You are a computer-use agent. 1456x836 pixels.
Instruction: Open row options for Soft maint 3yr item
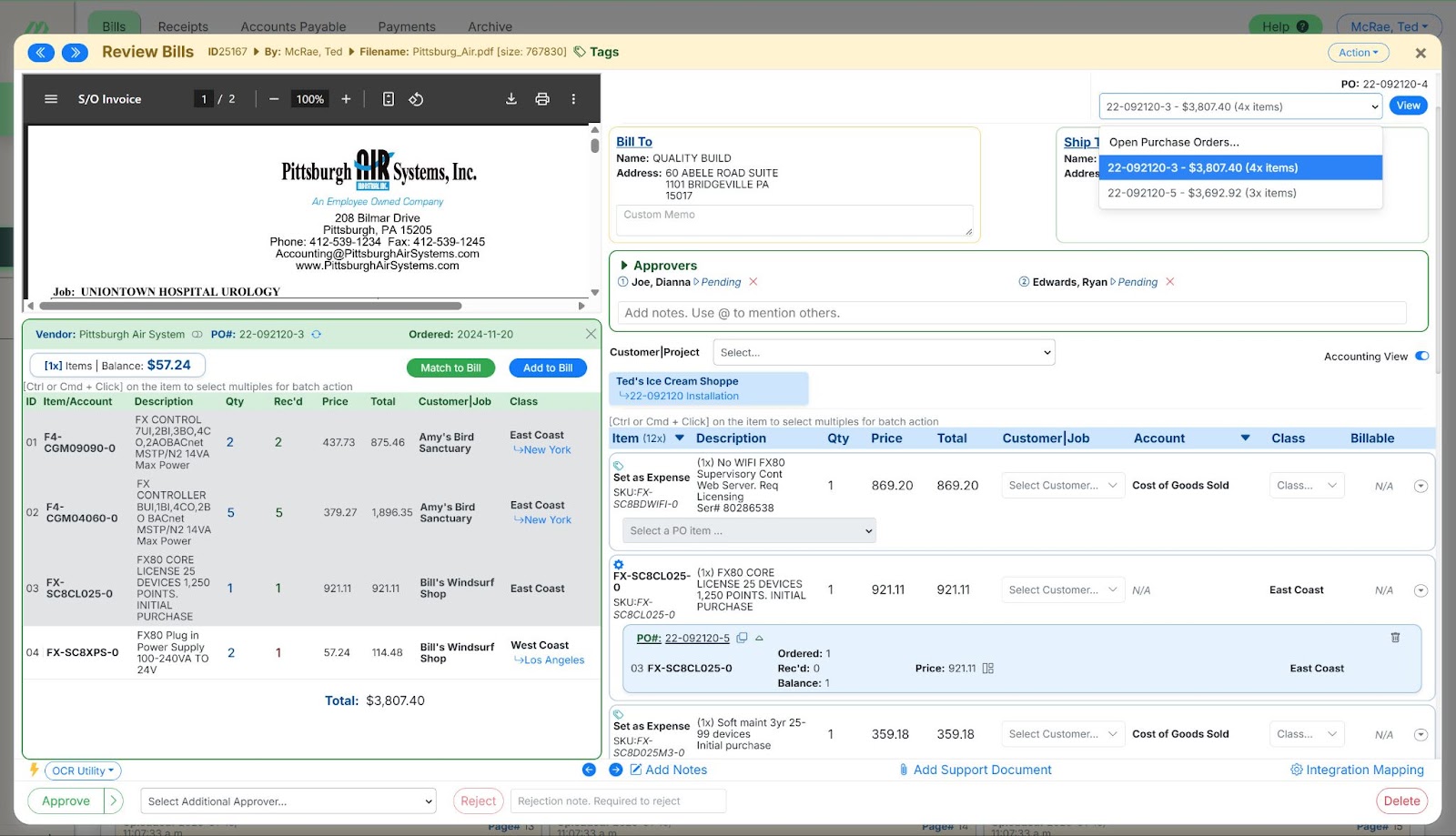1421,735
